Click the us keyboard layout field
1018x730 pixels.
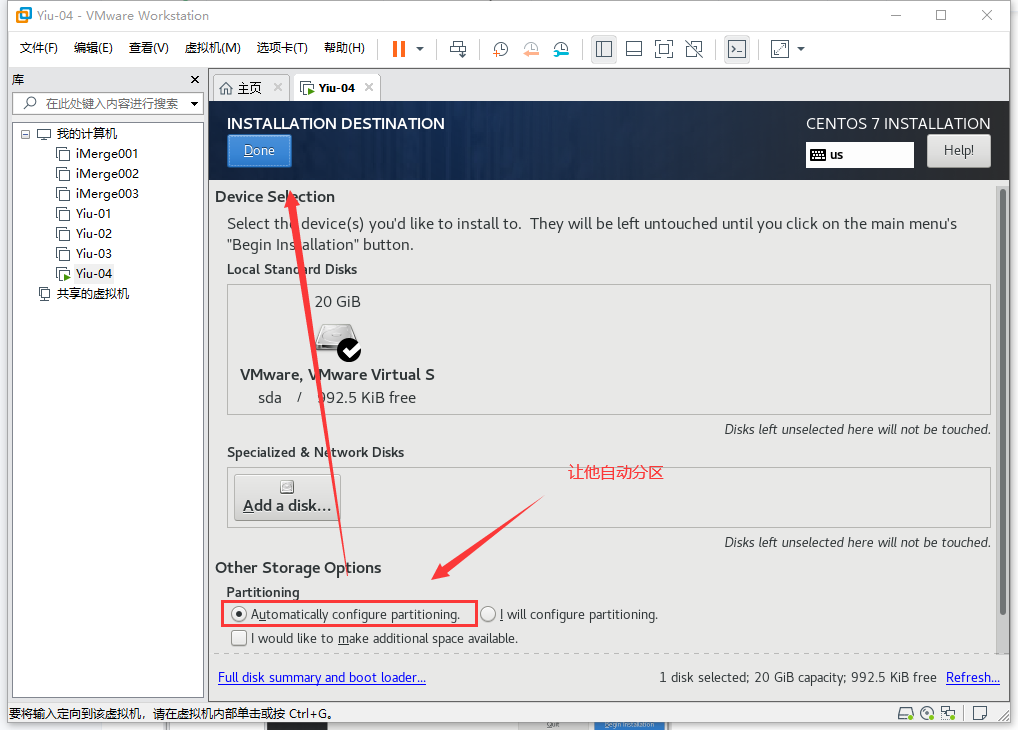tap(860, 155)
